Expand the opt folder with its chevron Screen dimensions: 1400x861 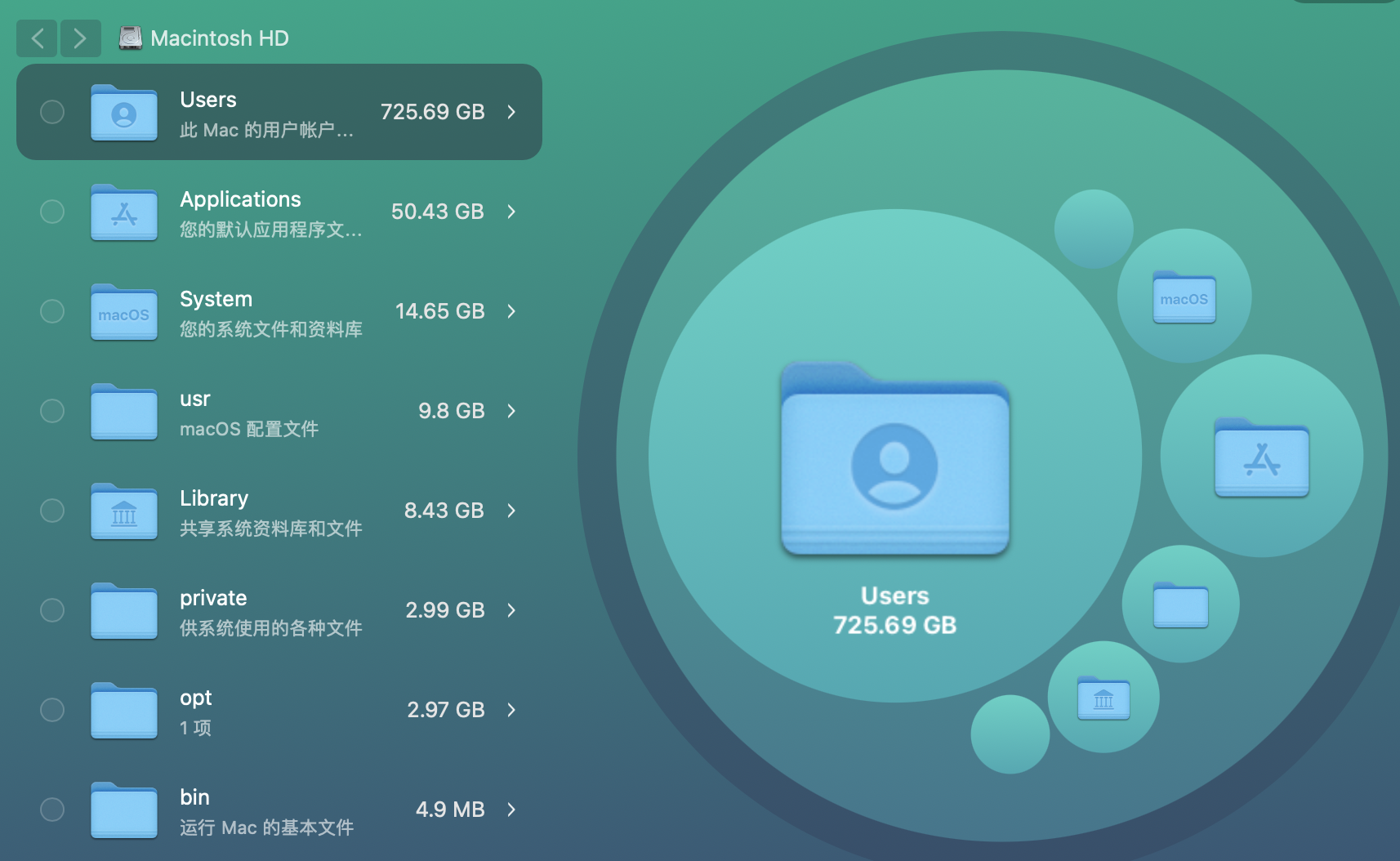pos(511,710)
